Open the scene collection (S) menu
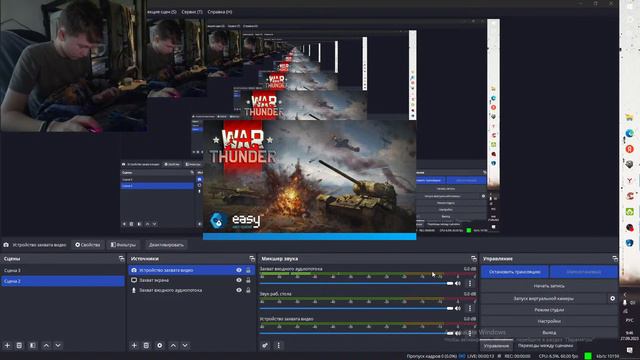The width and height of the screenshot is (640, 360). (x=162, y=12)
